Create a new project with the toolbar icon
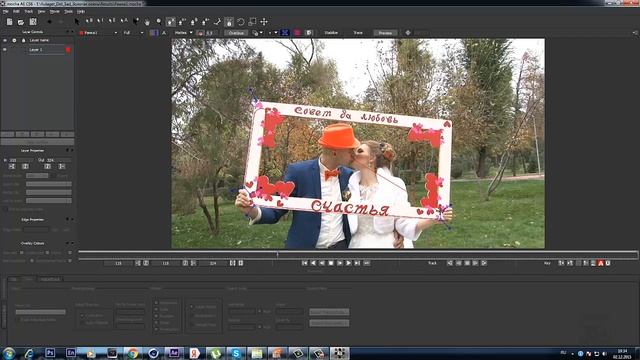 pyautogui.click(x=9, y=22)
